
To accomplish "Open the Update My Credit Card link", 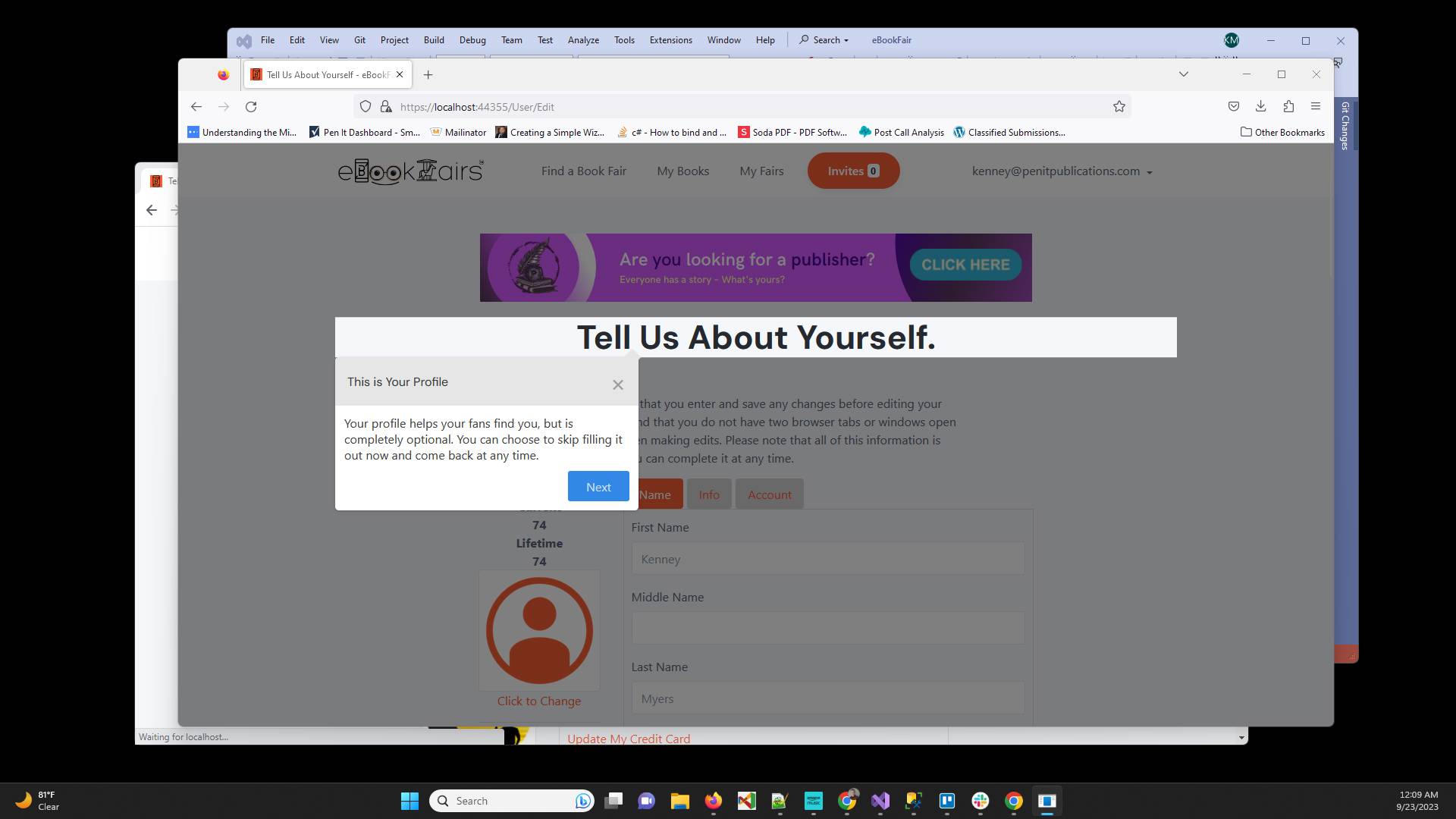I will 629,739.
